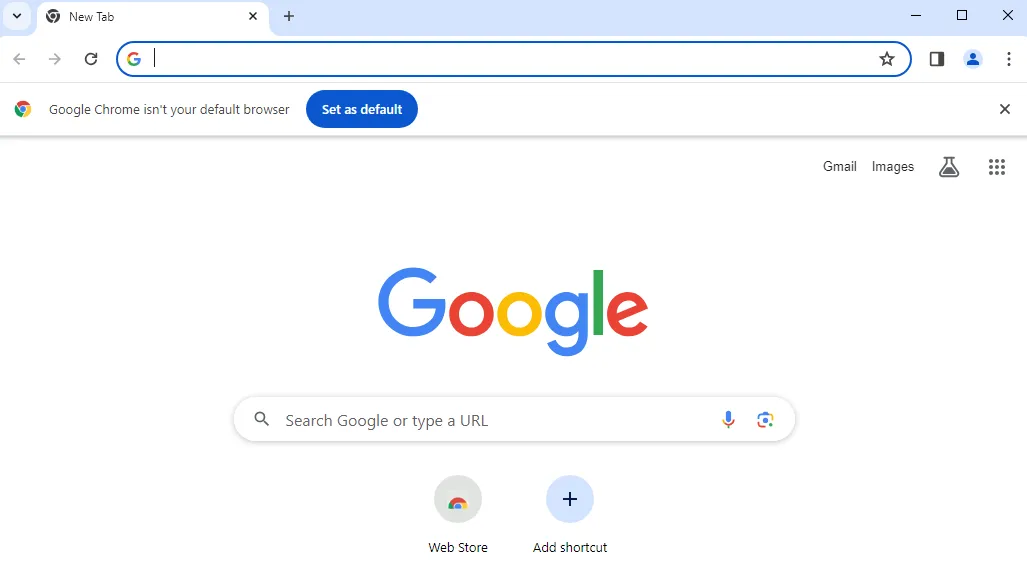Go back to previous page

[20, 59]
